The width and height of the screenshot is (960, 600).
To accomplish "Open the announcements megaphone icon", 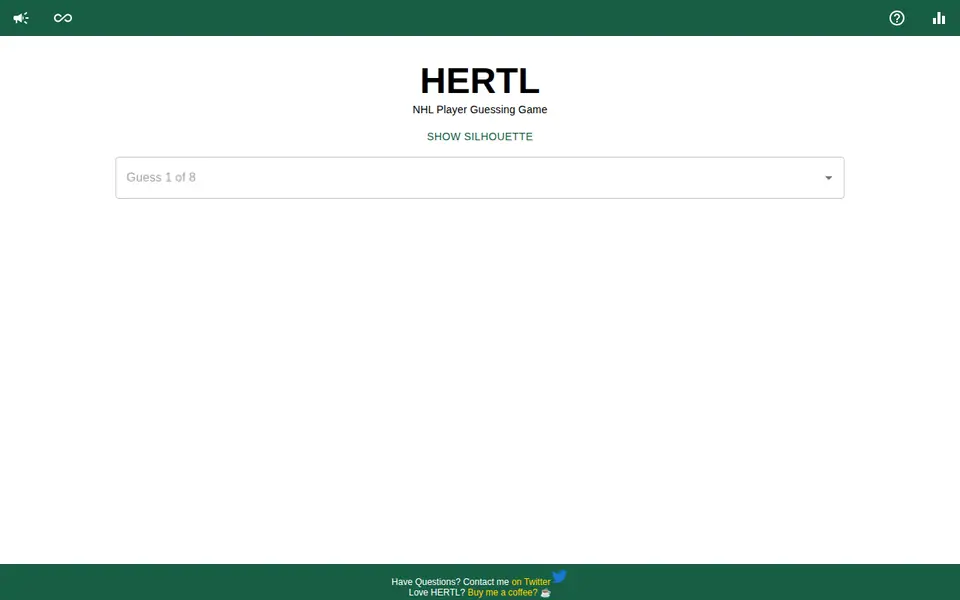I will tap(21, 18).
